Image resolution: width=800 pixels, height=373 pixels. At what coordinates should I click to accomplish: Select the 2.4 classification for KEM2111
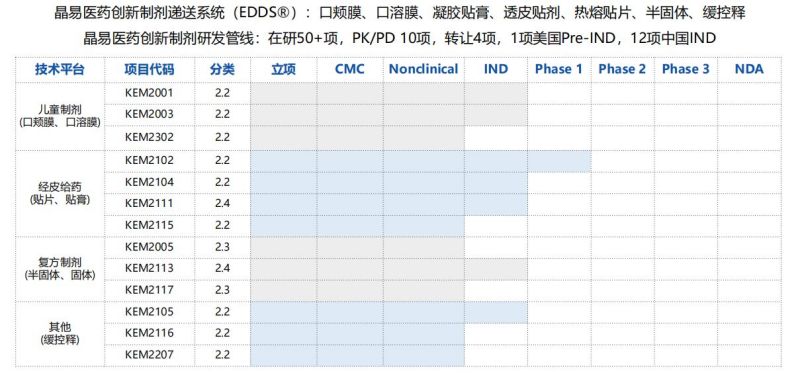(222, 203)
